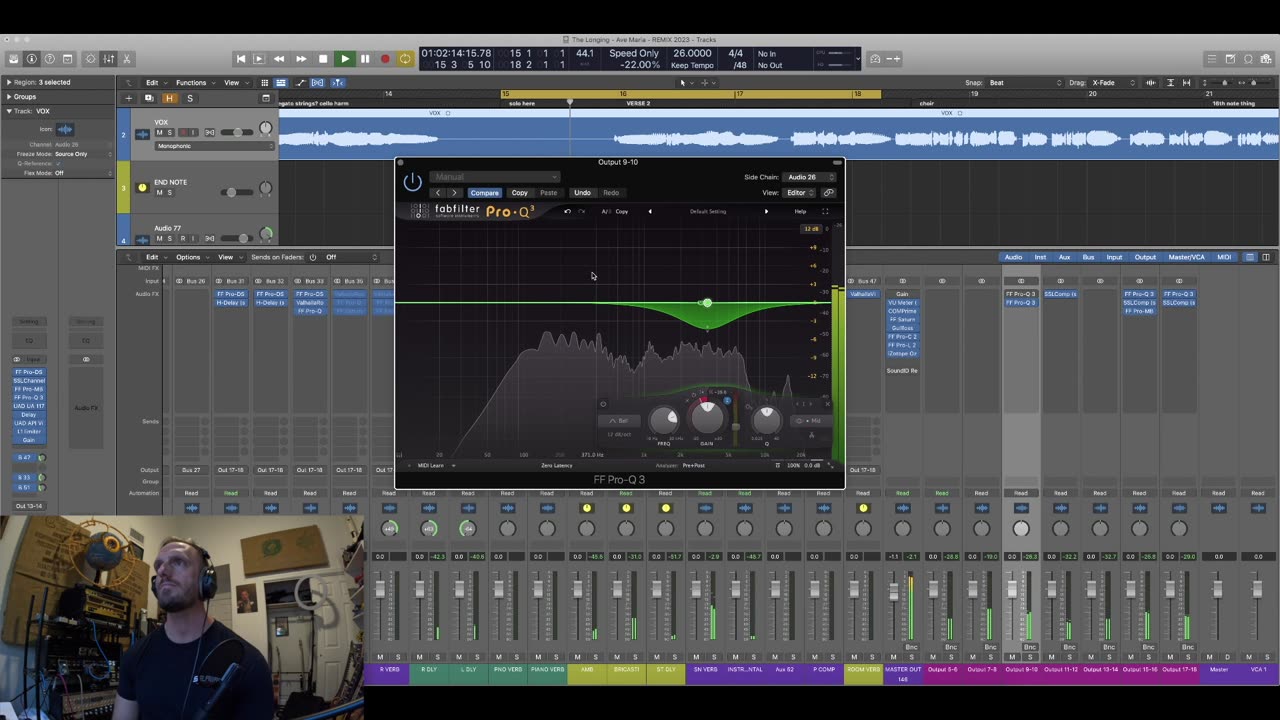Solo the END NOTE track

coord(170,192)
